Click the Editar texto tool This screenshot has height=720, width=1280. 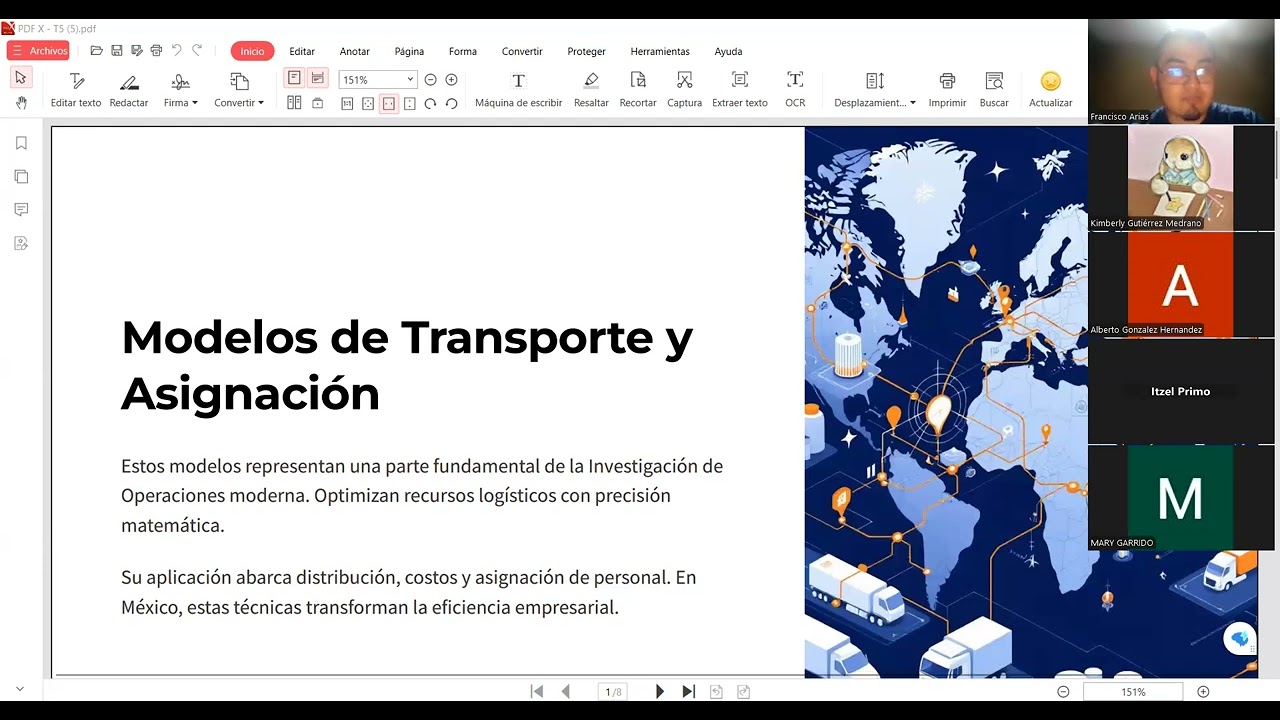(x=76, y=90)
